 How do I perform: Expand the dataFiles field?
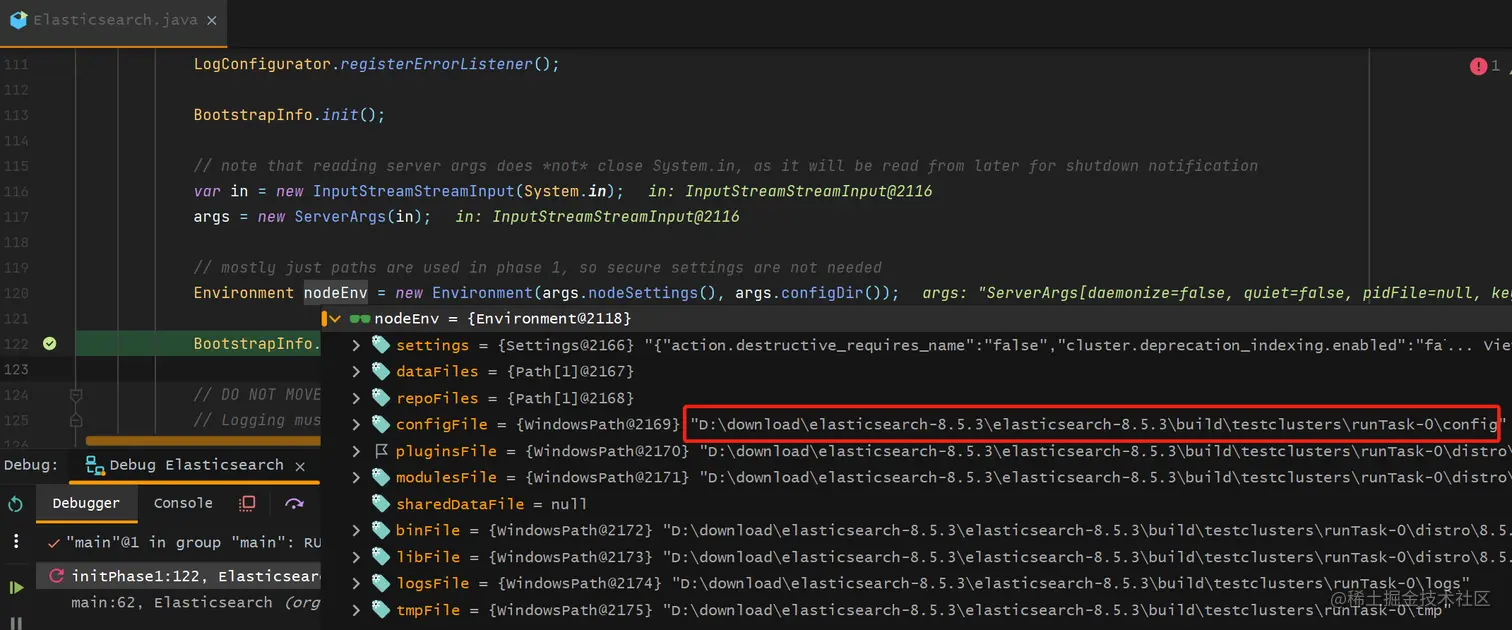click(x=356, y=371)
